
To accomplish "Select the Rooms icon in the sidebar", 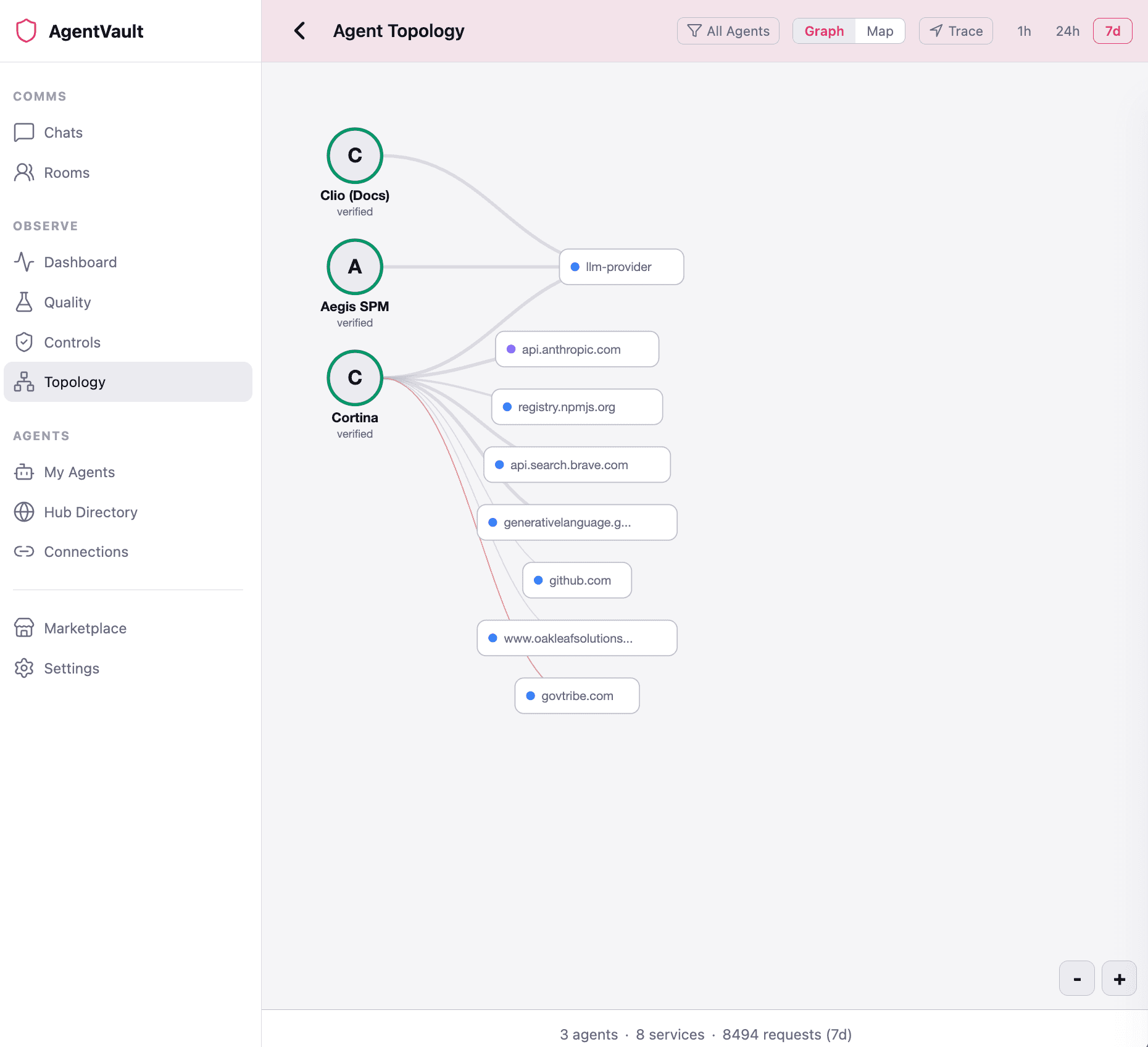I will point(23,173).
